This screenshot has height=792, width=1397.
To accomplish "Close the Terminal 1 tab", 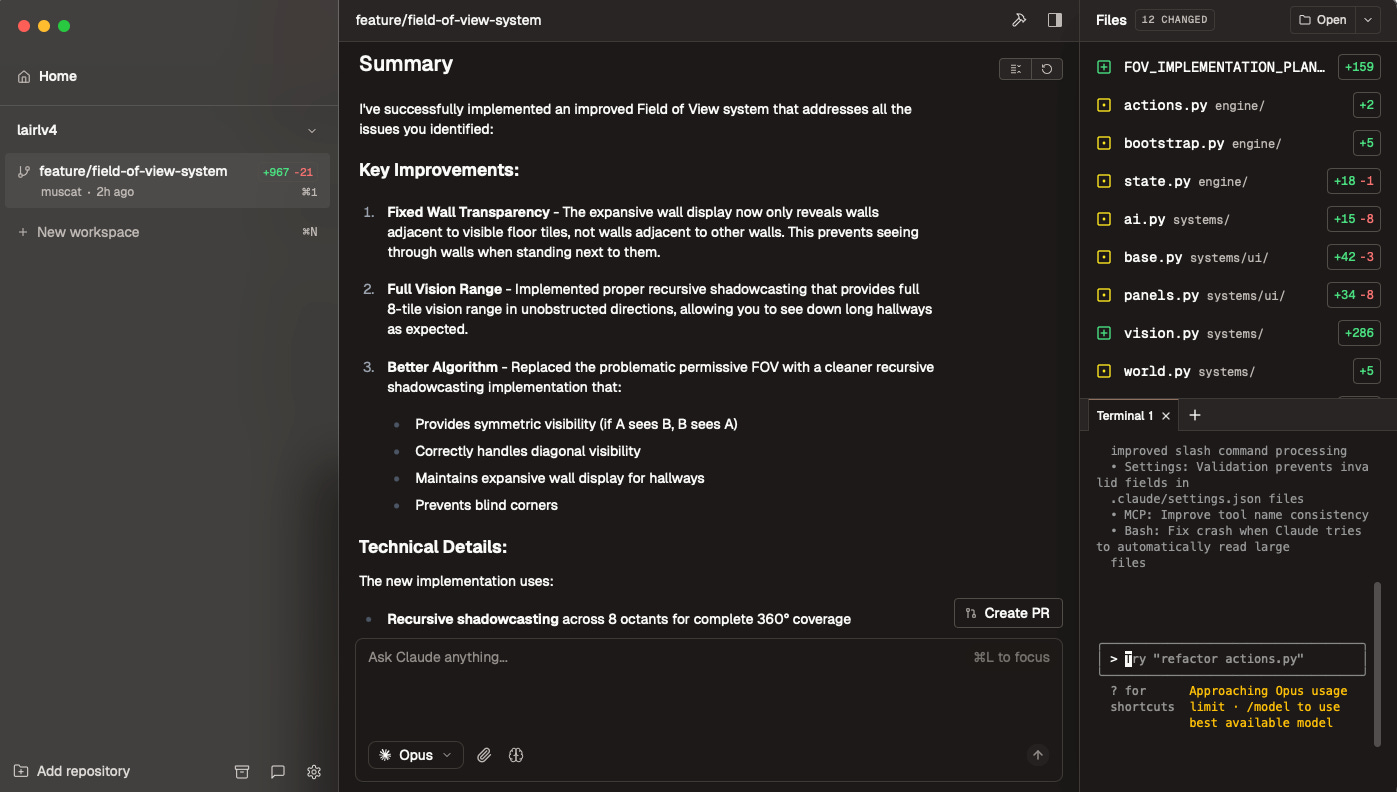I will click(x=1166, y=416).
